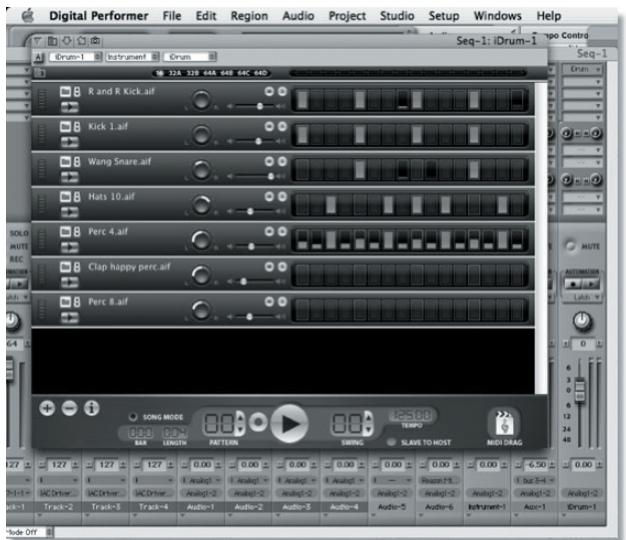Open the Digital Performer application menu

[99, 16]
